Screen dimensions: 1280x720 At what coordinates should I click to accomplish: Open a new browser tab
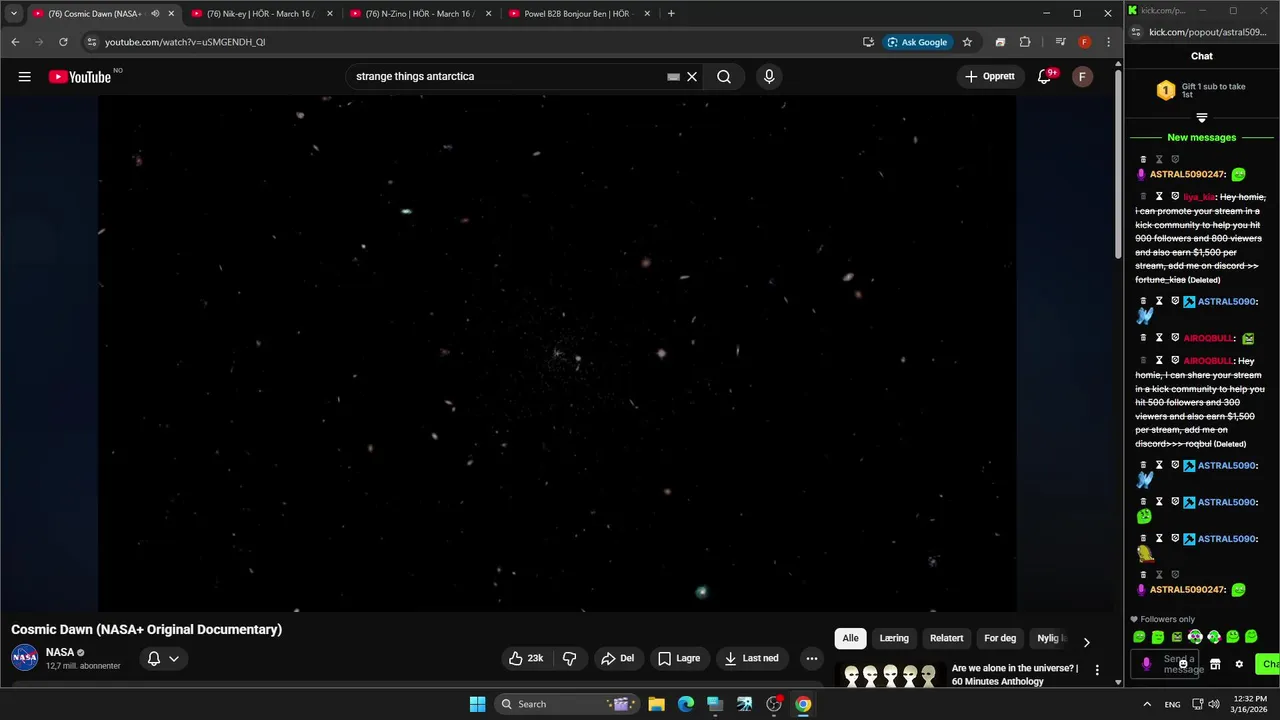[x=671, y=14]
